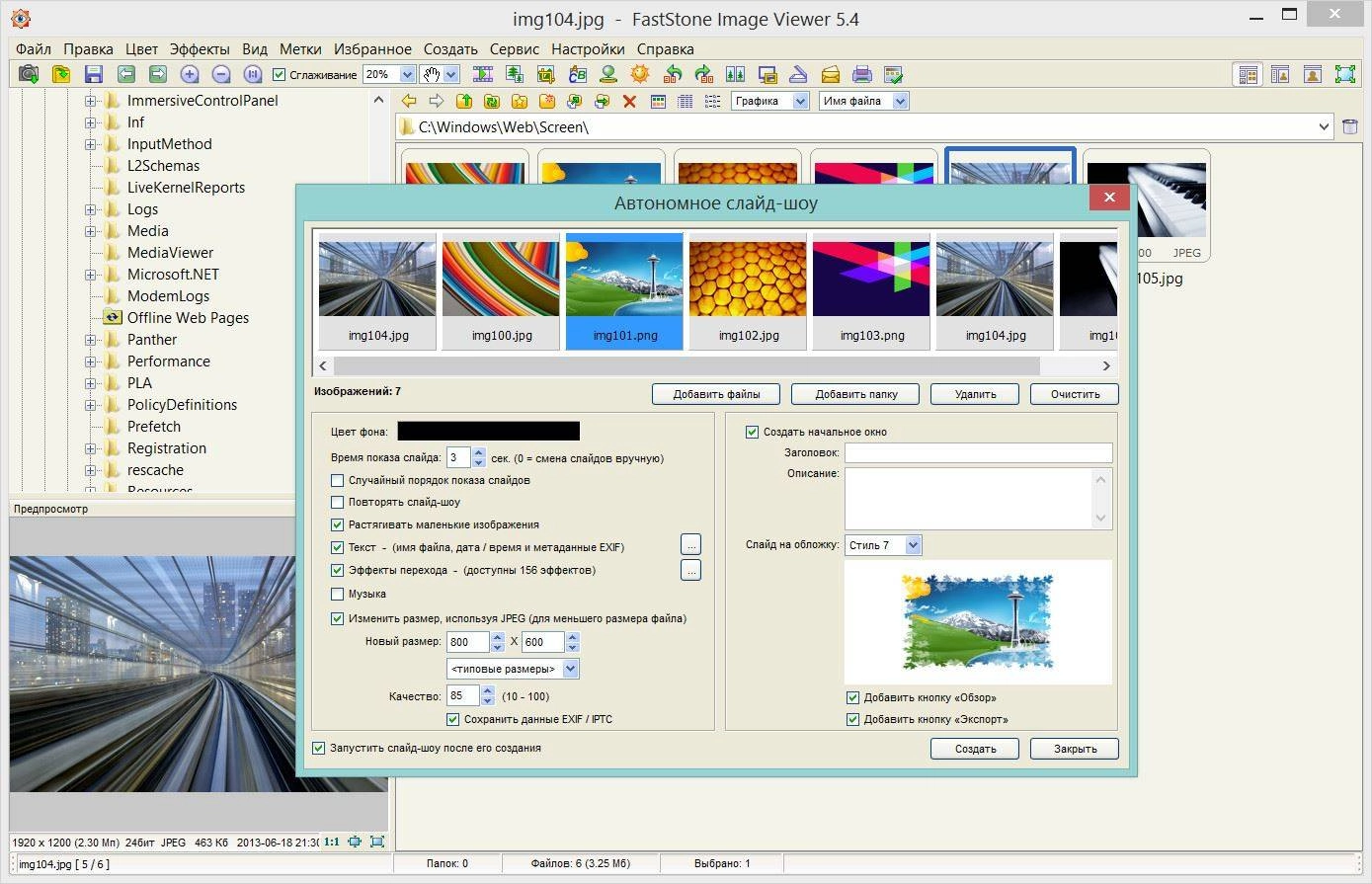This screenshot has height=884, width=1372.
Task: Click the slideshow filmstrip toolbar icon
Action: coord(482,74)
